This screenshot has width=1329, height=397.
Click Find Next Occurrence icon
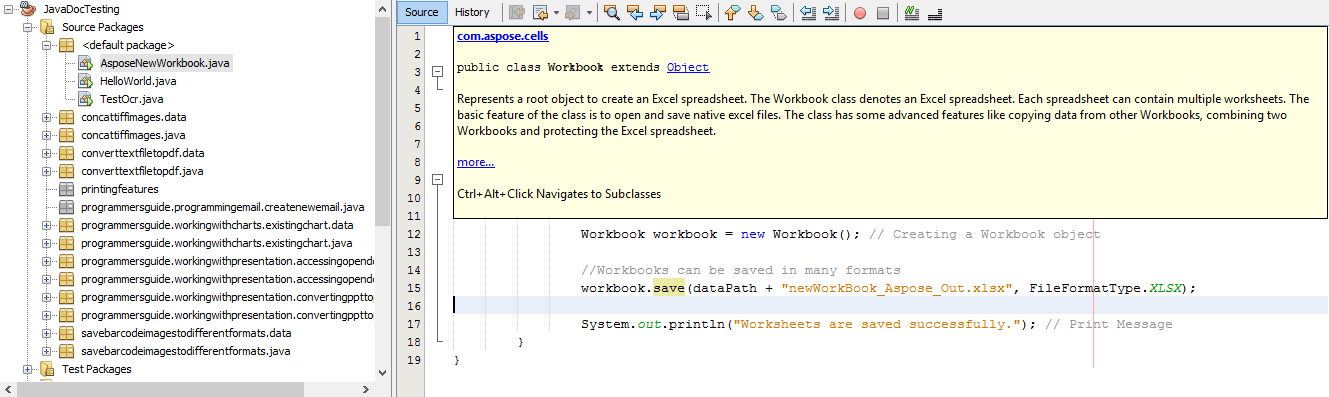point(658,13)
